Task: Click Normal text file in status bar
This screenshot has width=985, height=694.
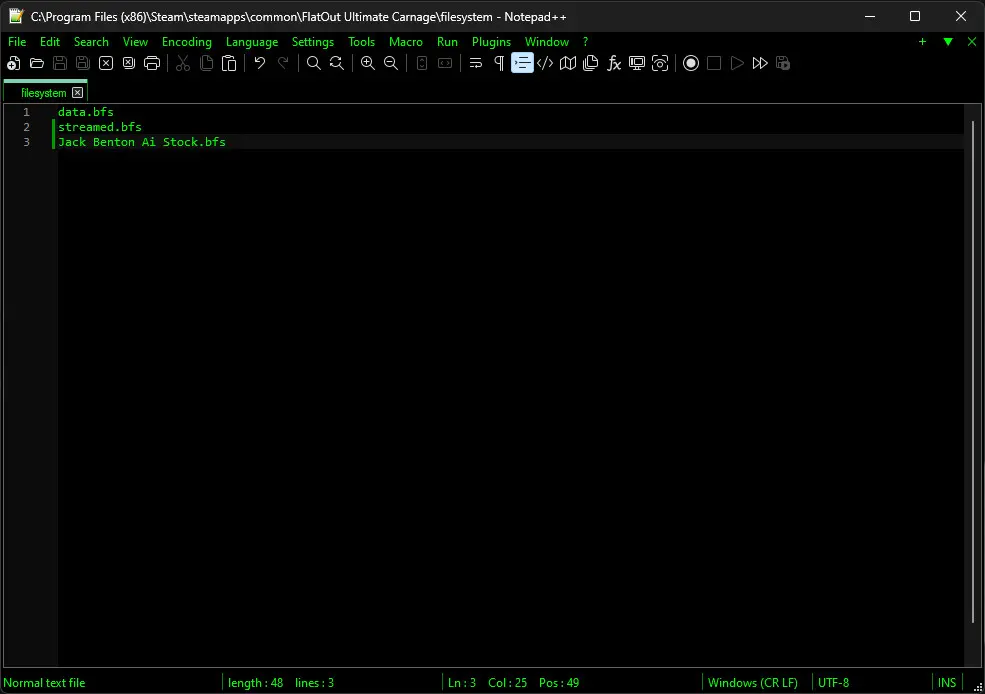Action: [x=44, y=683]
